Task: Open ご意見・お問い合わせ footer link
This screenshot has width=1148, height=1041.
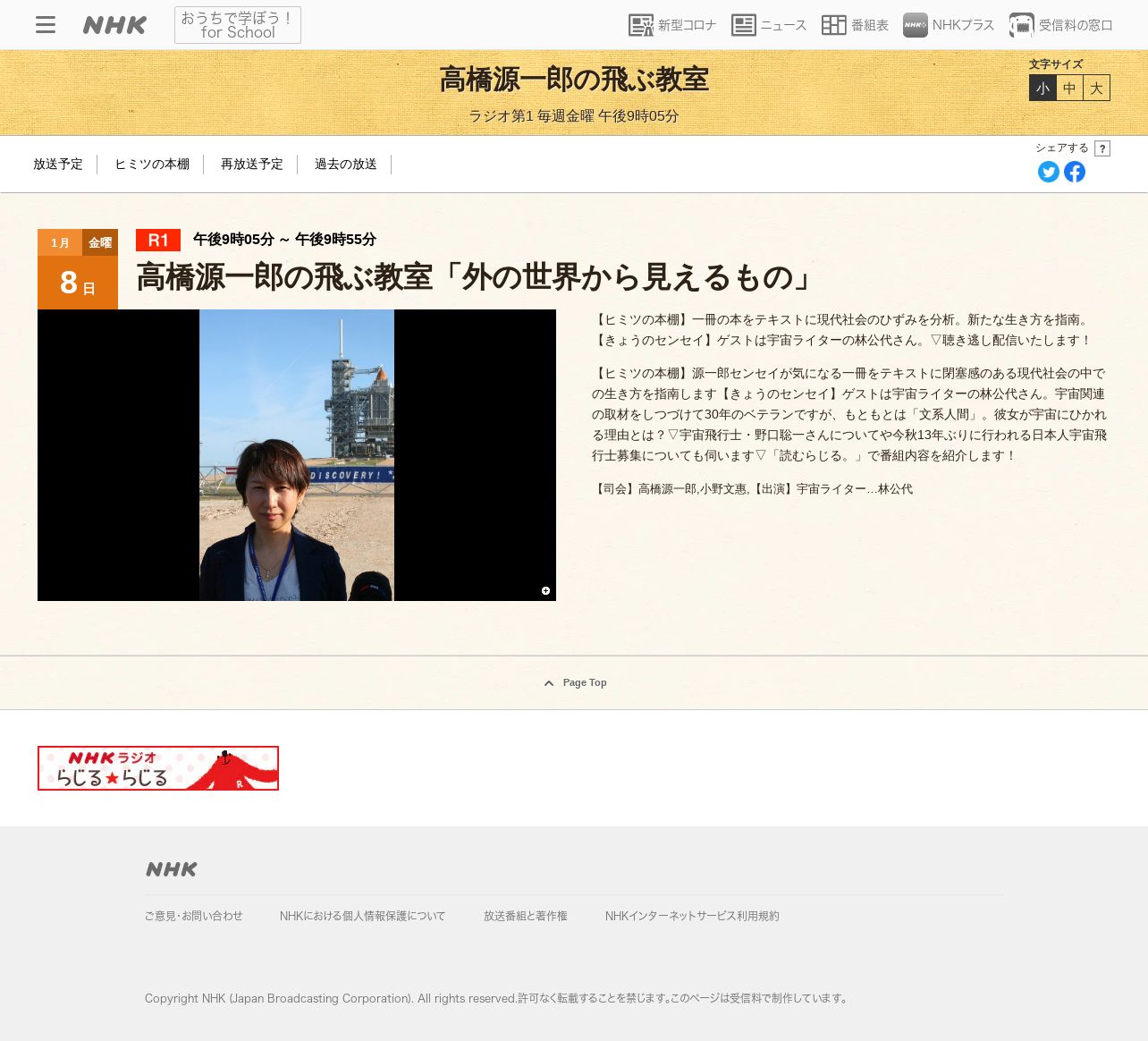Action: pyautogui.click(x=194, y=916)
